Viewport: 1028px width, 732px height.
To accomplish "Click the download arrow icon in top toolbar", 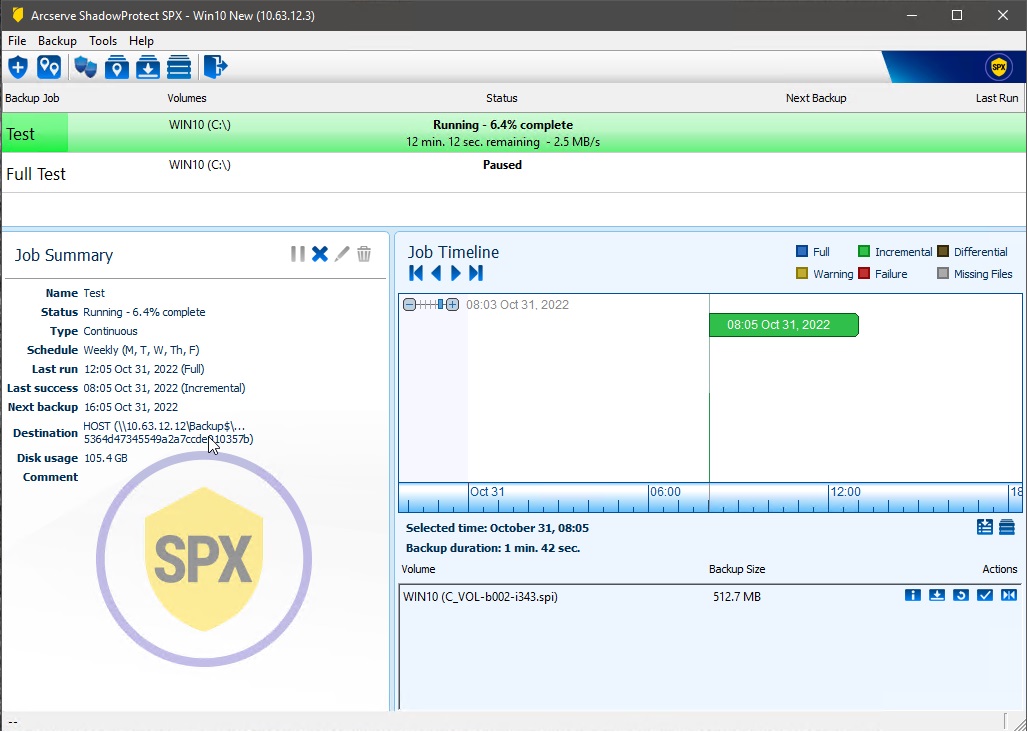I will pos(148,67).
